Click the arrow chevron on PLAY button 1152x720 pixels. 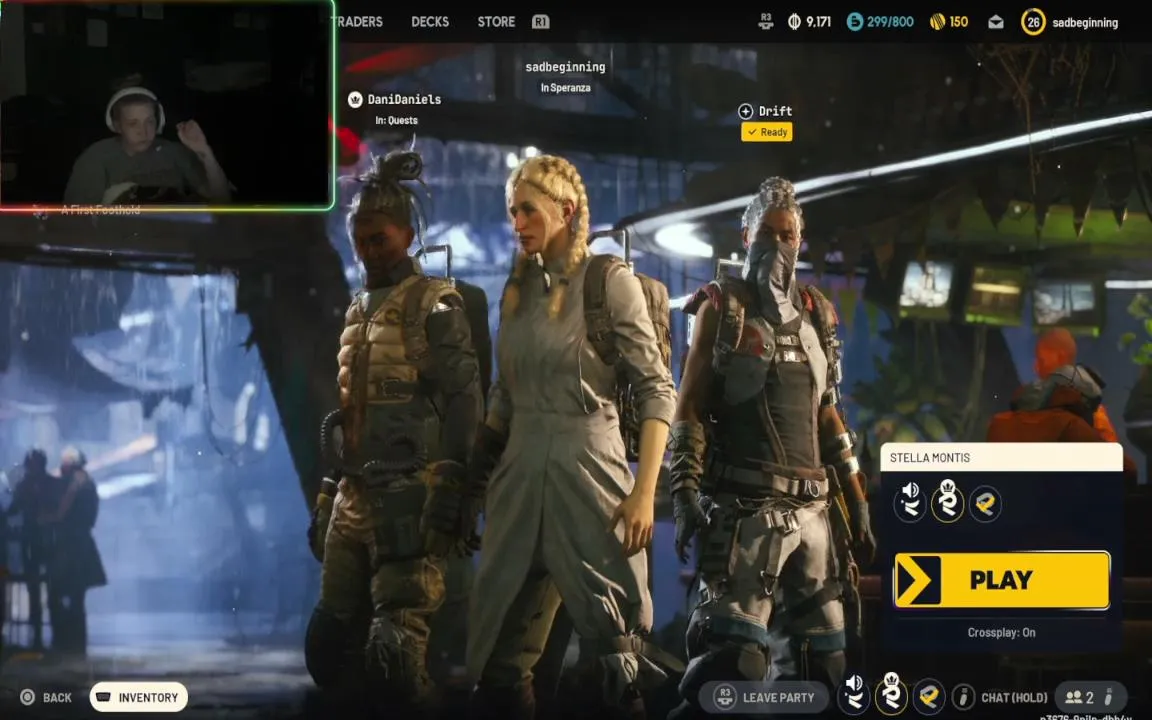[918, 580]
